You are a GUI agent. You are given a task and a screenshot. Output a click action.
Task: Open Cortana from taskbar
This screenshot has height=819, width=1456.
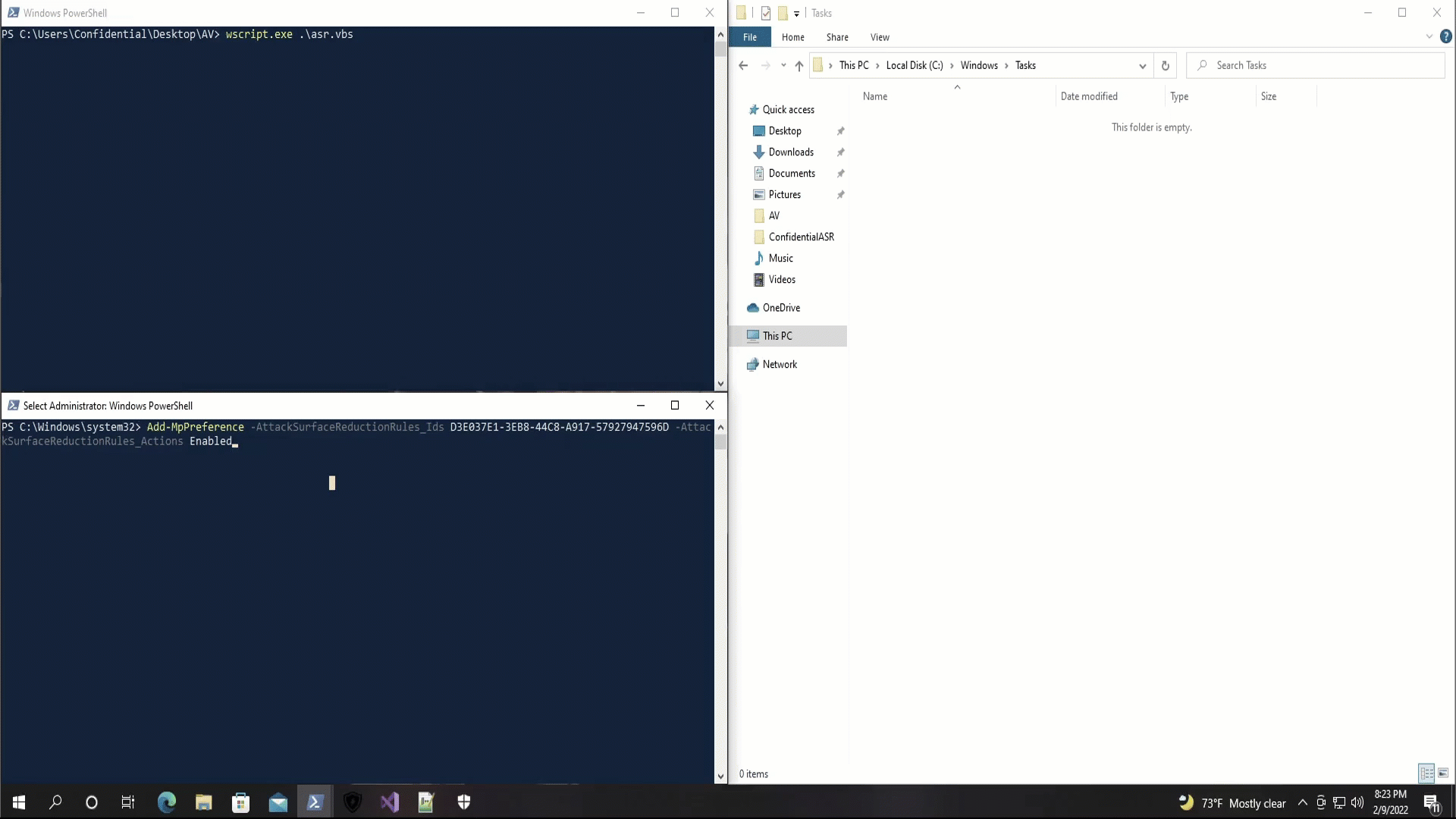92,802
